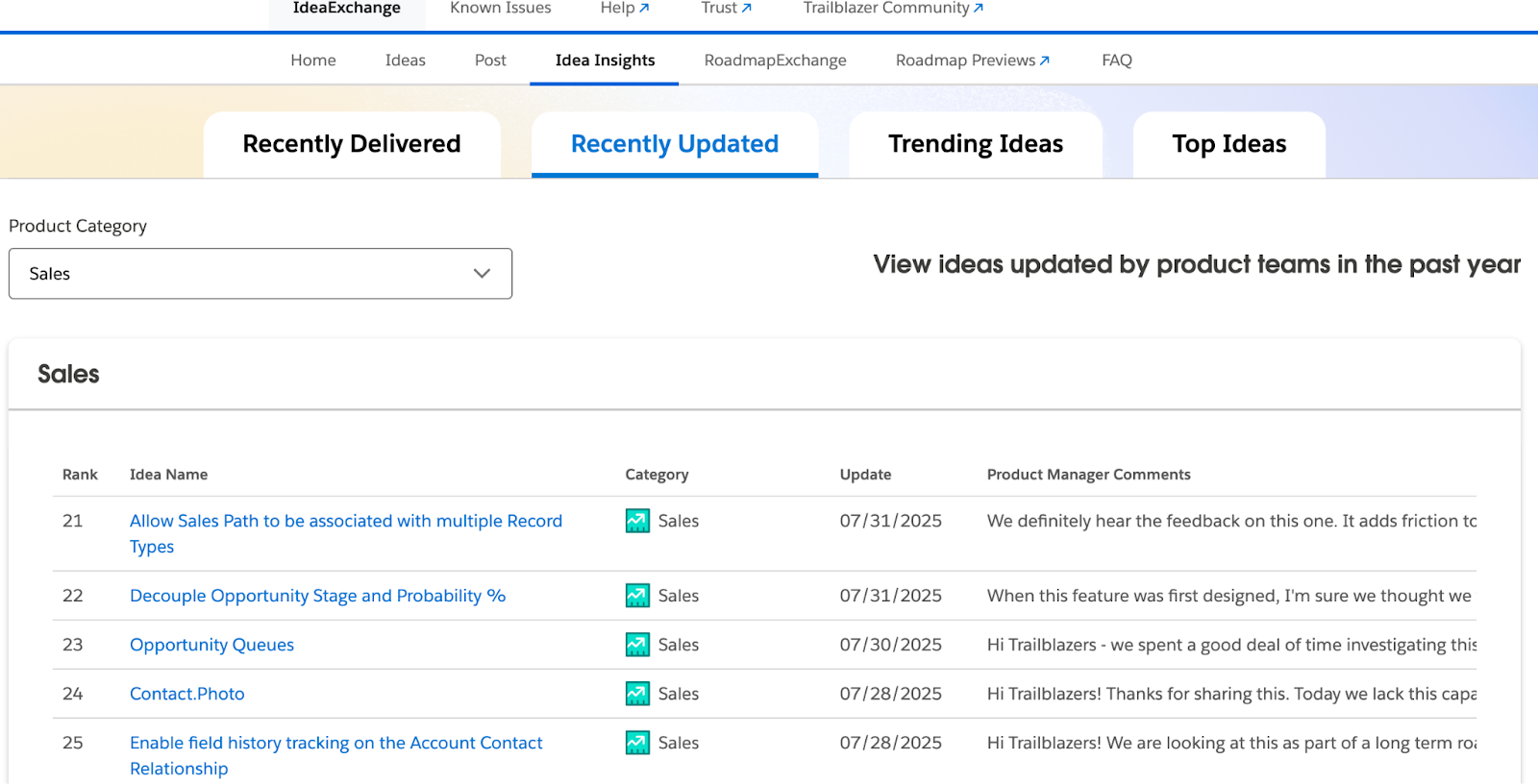Screen dimensions: 1538x784
Task: Click the chevron in the Product Category combobox
Action: click(482, 274)
